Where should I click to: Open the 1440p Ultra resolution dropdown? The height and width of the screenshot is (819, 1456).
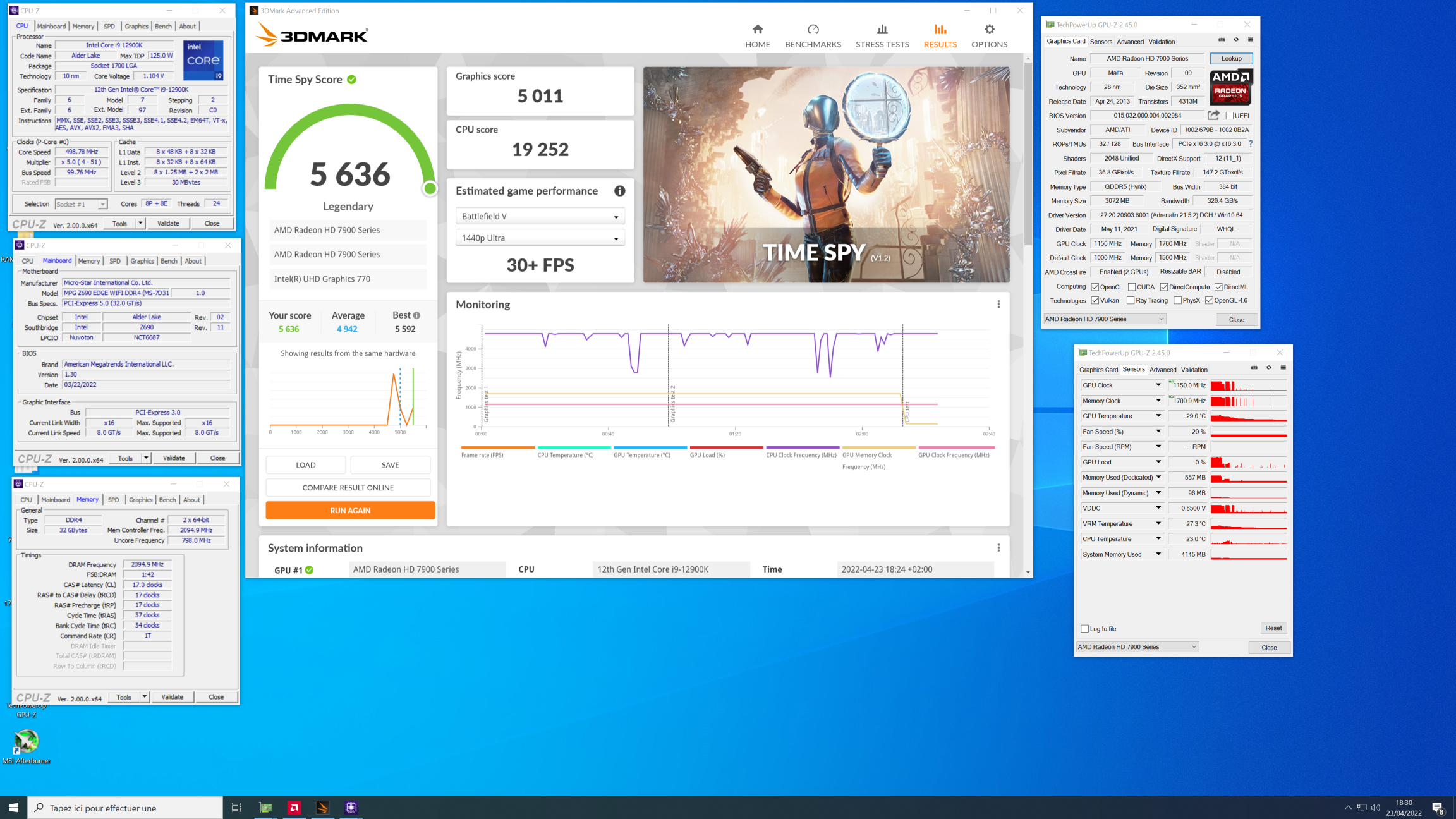tap(540, 238)
